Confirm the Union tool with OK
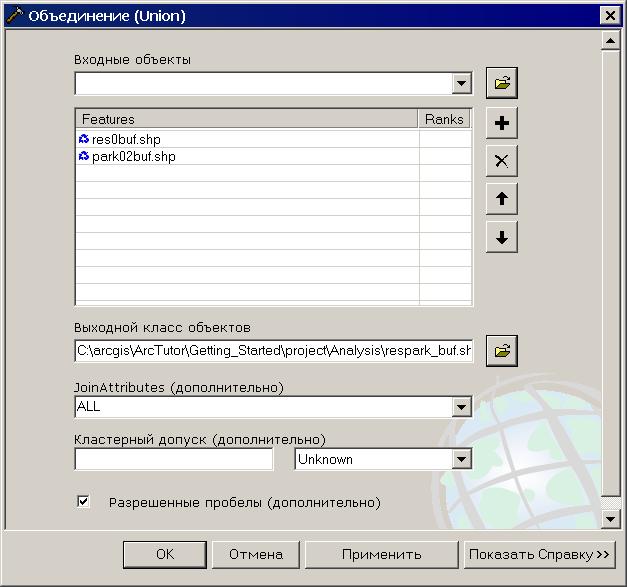627x587 pixels. 165,555
